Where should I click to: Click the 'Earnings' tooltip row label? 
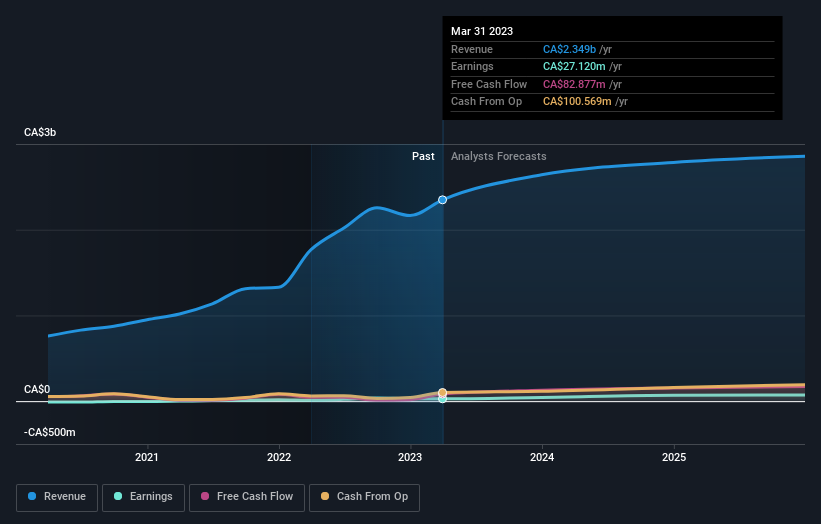[x=472, y=66]
